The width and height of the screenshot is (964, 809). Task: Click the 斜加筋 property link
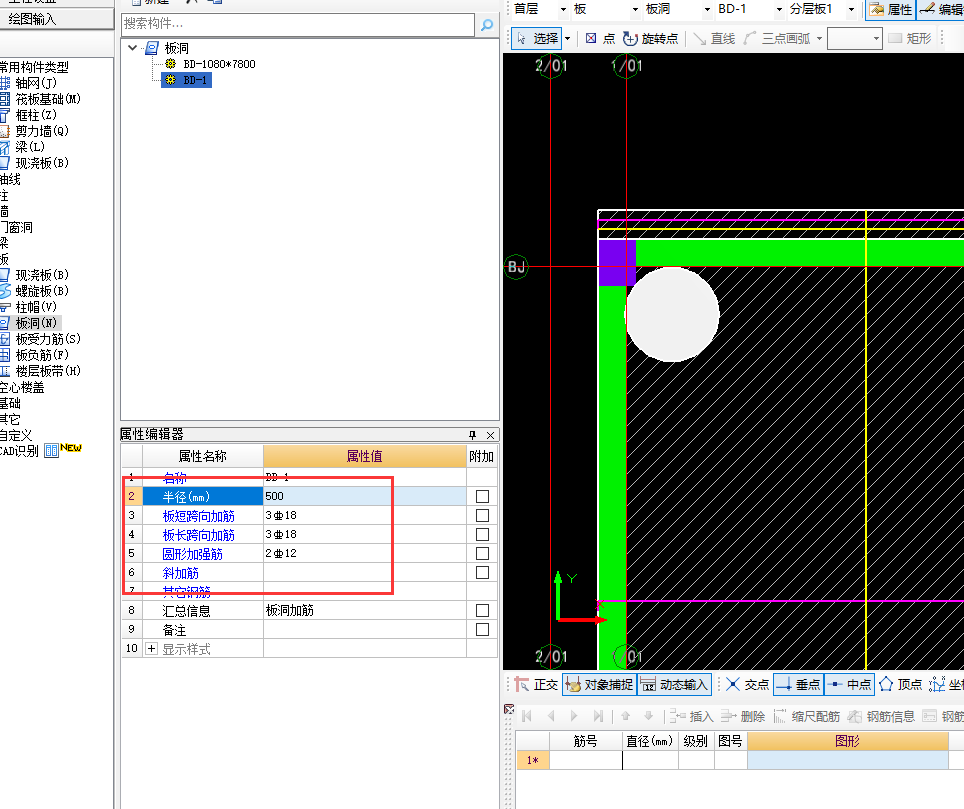pyautogui.click(x=180, y=573)
